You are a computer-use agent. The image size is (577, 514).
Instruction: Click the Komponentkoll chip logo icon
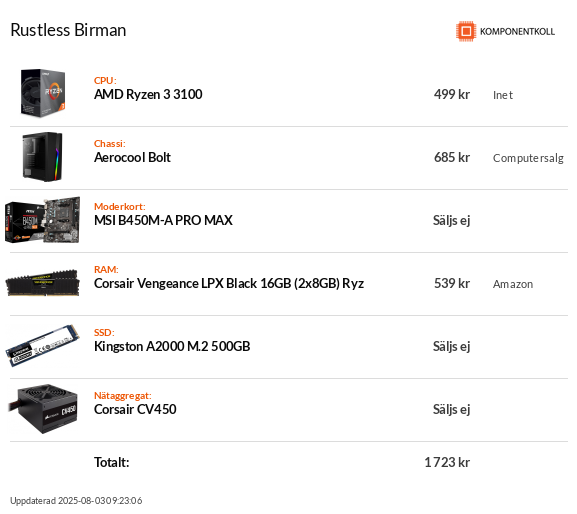click(466, 31)
